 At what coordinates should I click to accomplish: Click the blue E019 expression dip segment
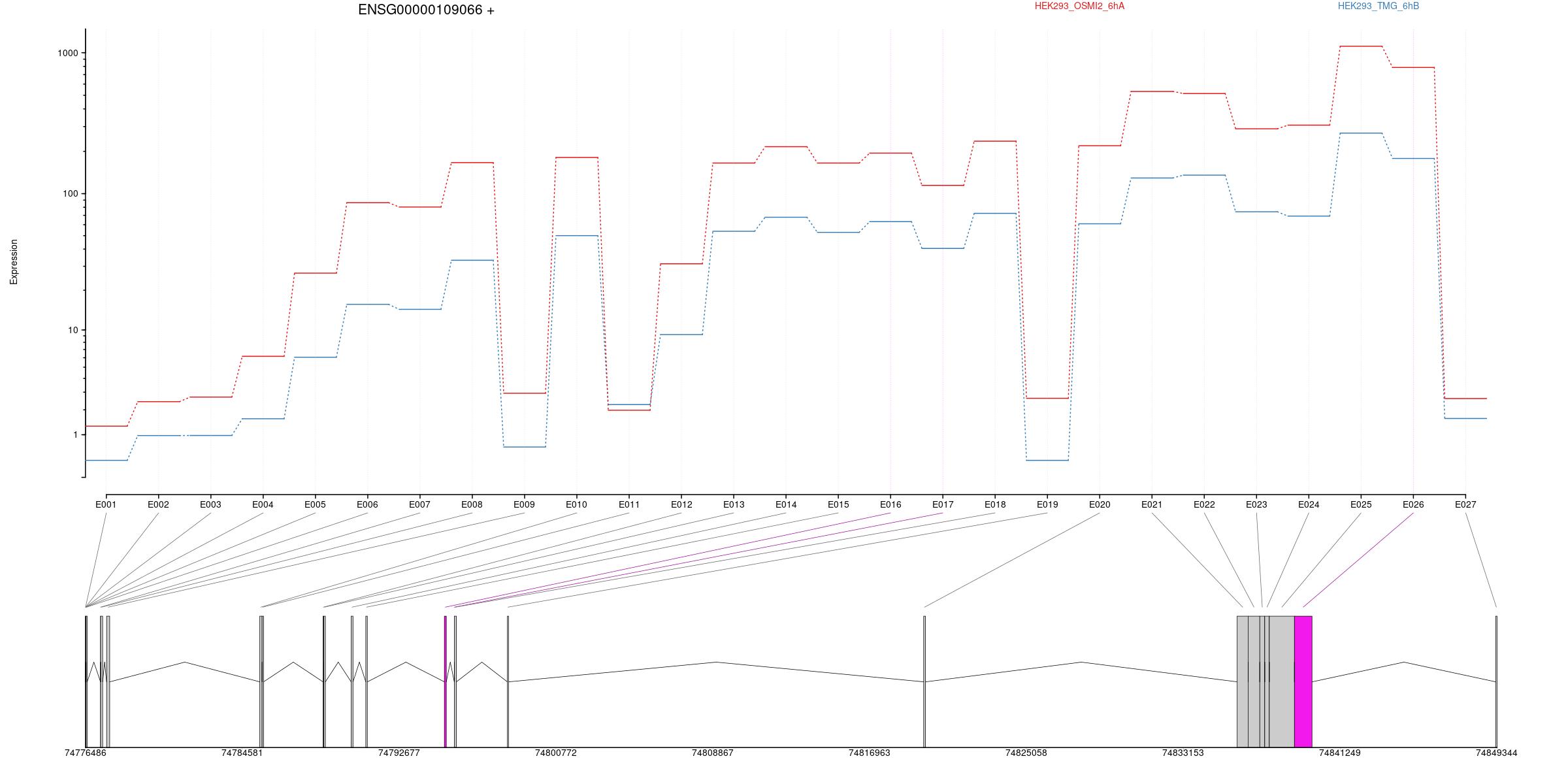click(1047, 461)
